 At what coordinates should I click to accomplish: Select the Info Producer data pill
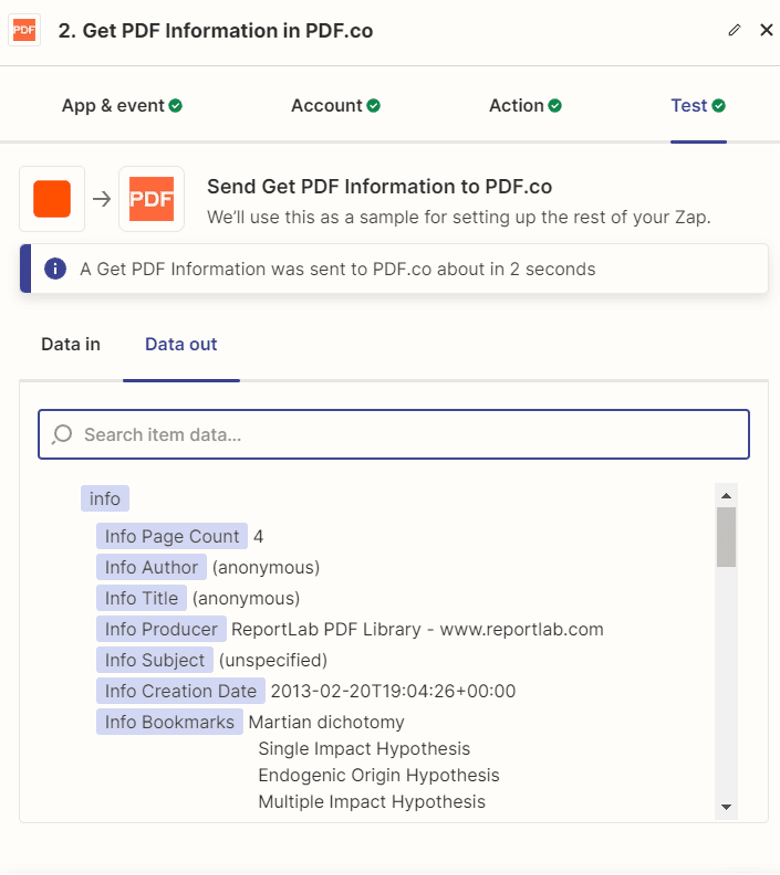[161, 629]
